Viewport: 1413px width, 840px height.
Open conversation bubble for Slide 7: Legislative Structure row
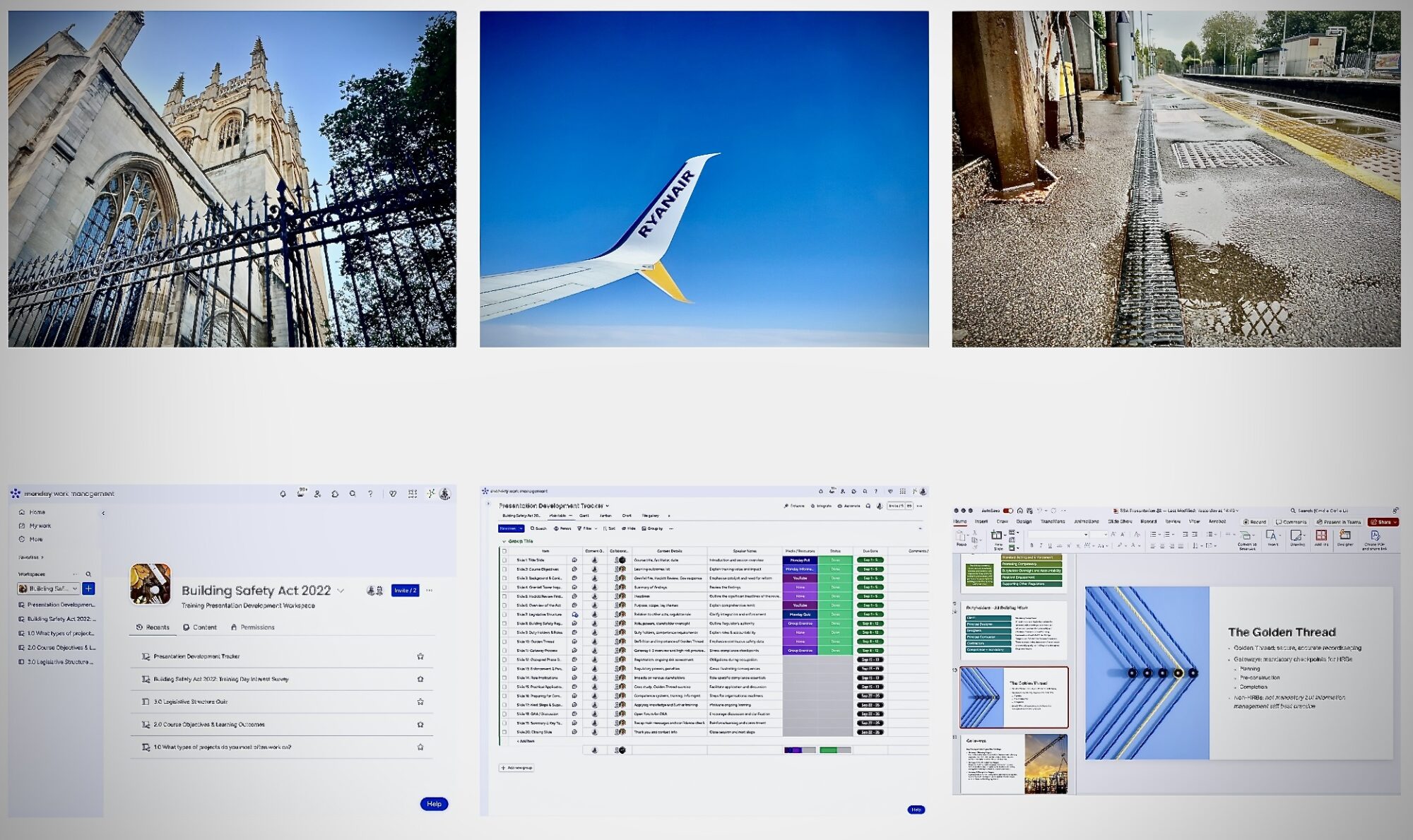pyautogui.click(x=574, y=615)
